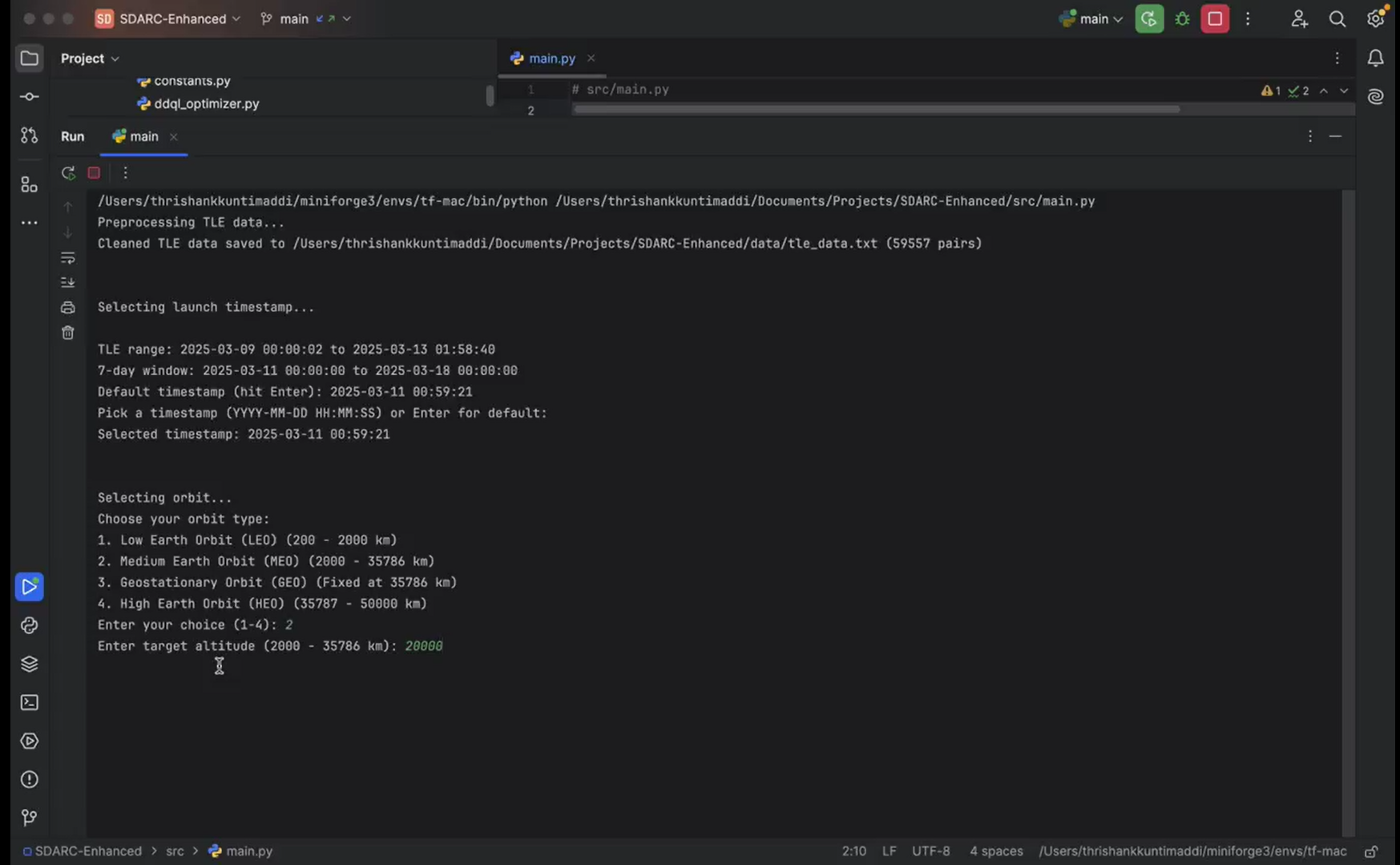Viewport: 1400px width, 865px height.
Task: Open Search Everywhere magnifier
Action: [1337, 18]
